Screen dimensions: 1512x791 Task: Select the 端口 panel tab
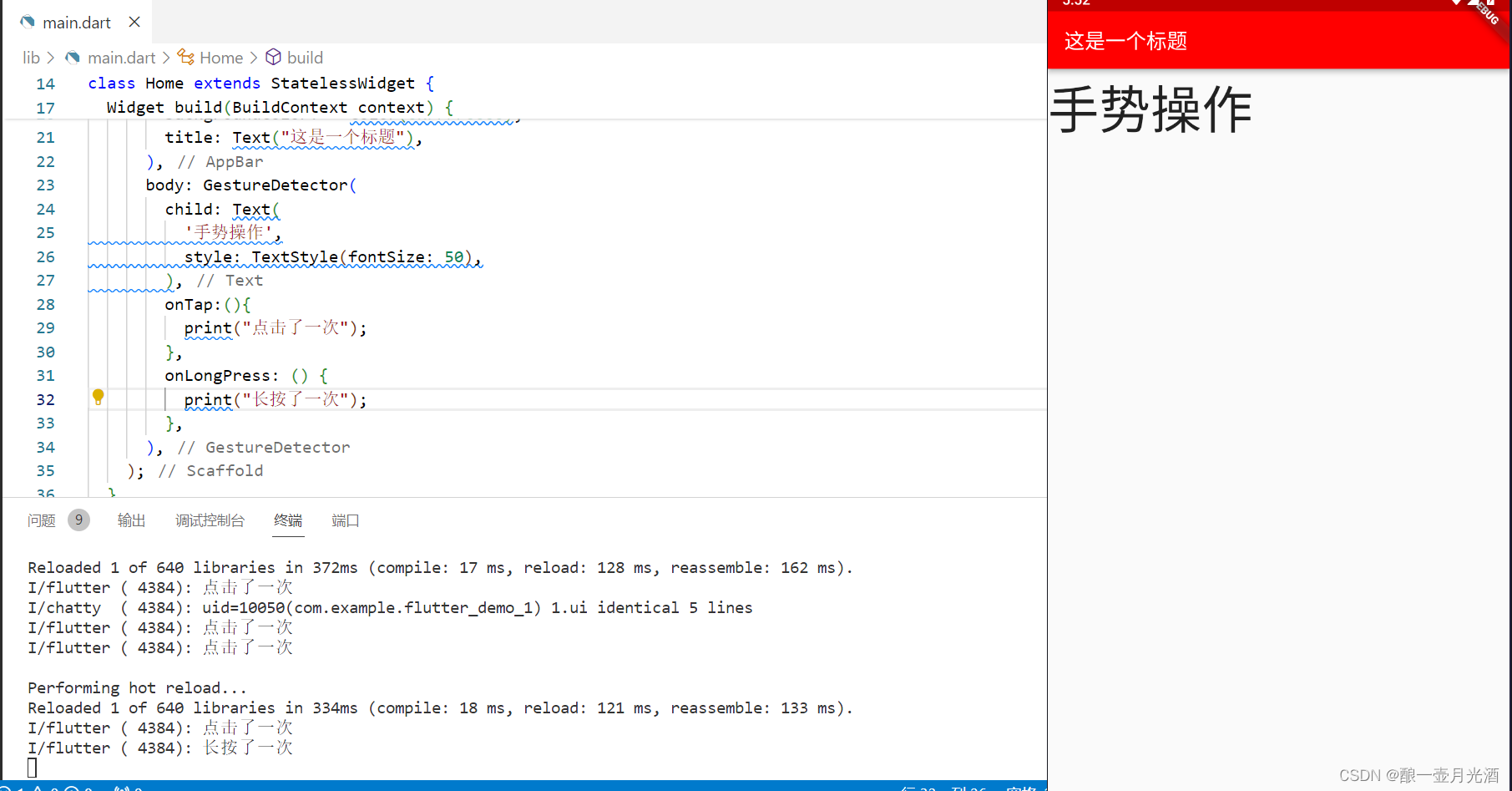click(x=345, y=520)
